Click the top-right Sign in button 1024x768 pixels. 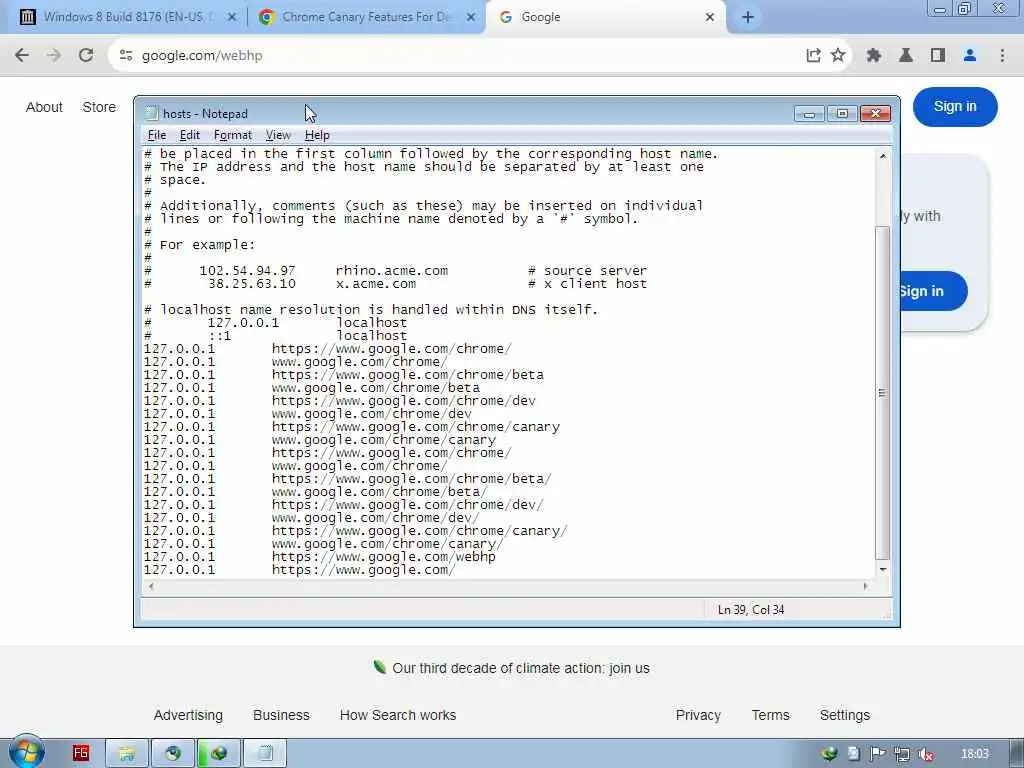[955, 106]
